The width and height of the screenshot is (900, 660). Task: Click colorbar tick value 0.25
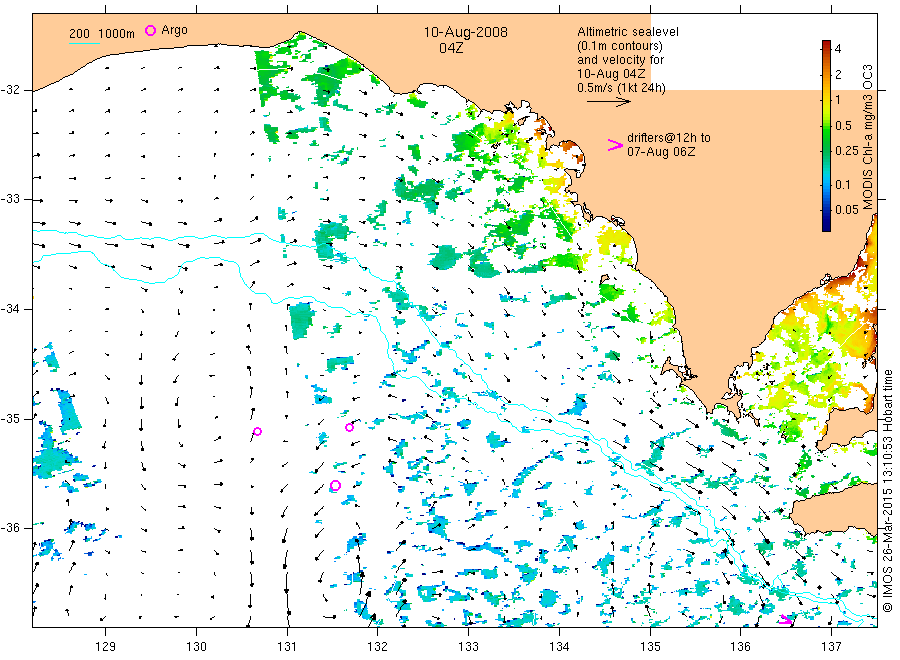pyautogui.click(x=847, y=150)
